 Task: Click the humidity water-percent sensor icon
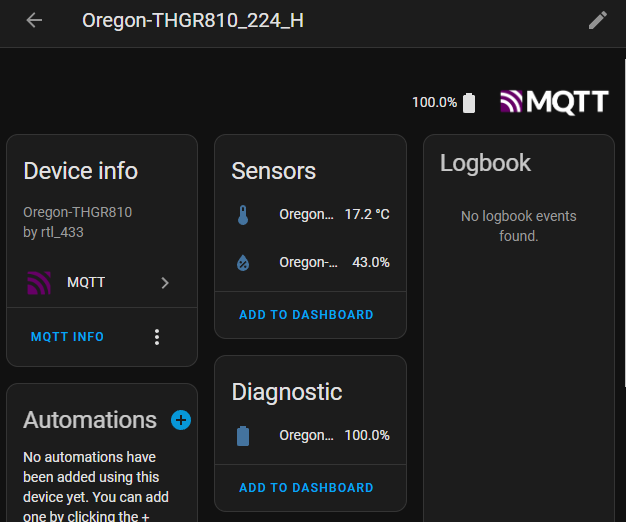pyautogui.click(x=243, y=263)
